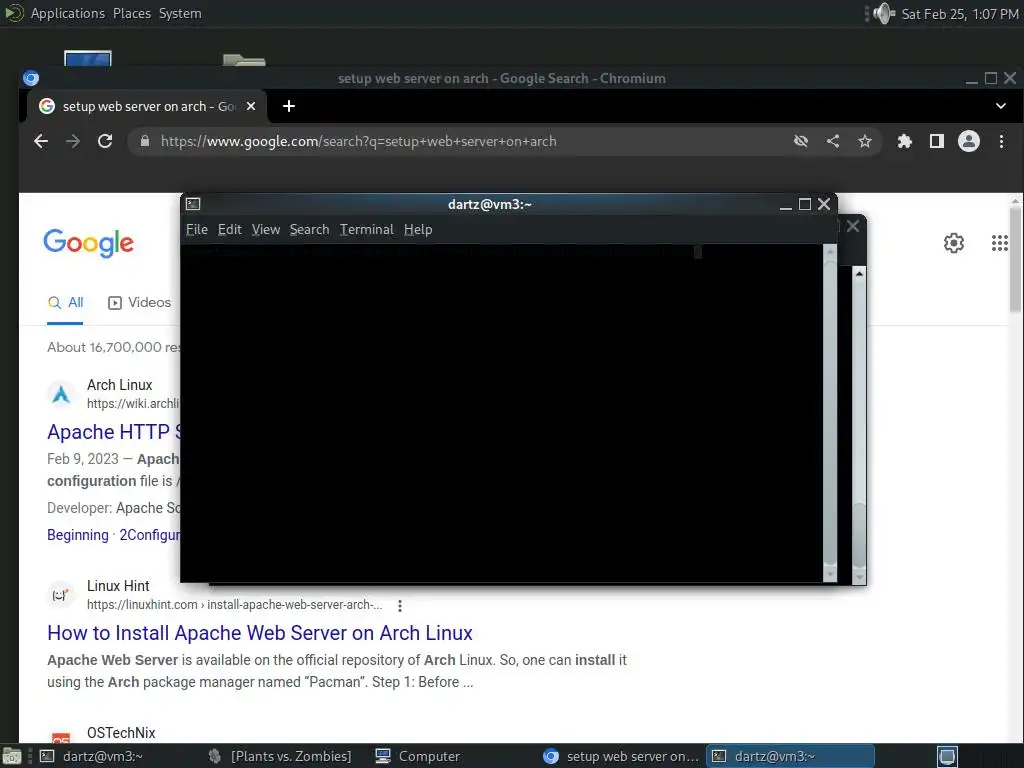Expand the Chromium tab search dropdown
The image size is (1024, 768).
point(1000,106)
